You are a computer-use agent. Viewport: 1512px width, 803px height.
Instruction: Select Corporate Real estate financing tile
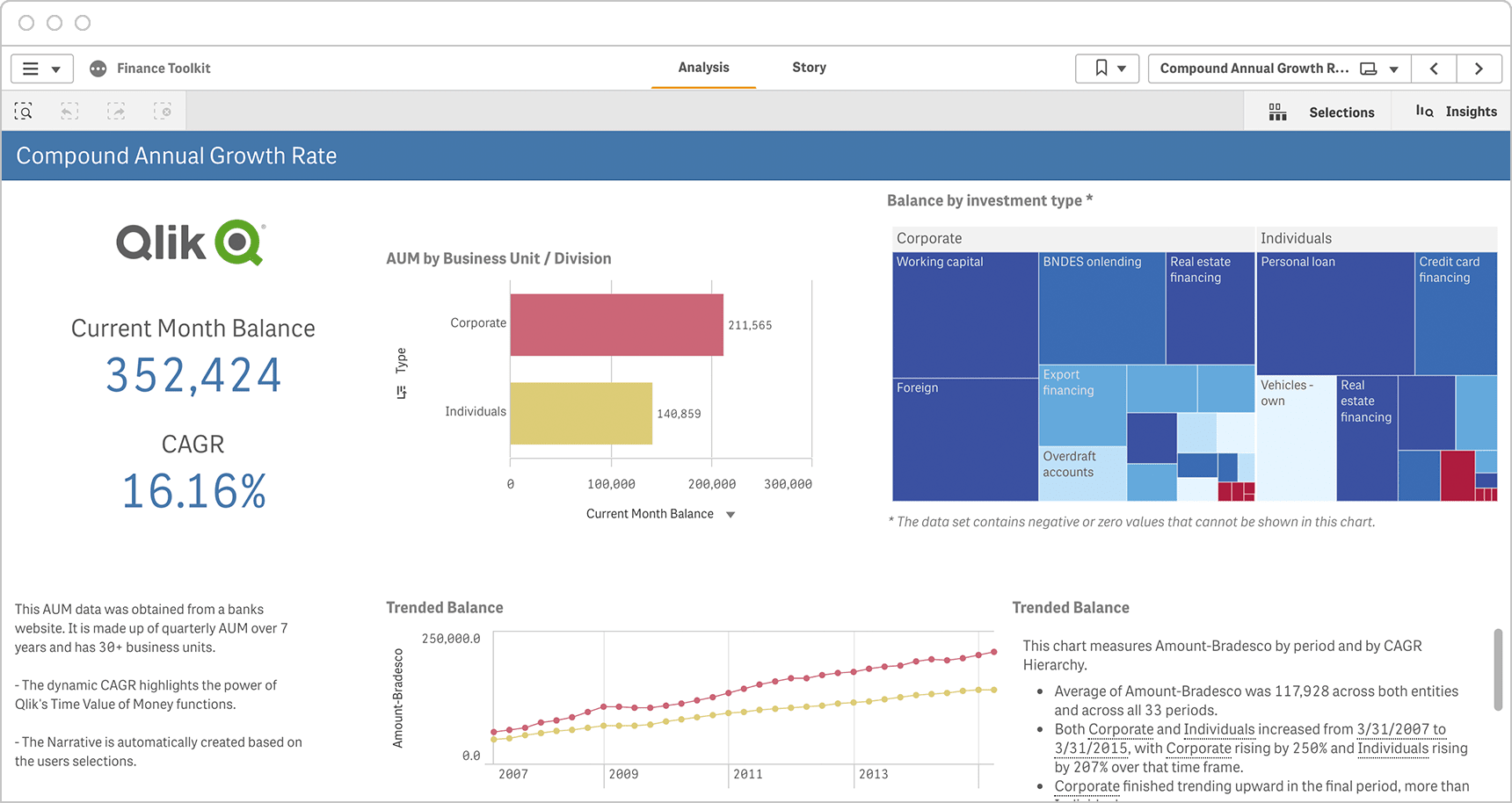coord(1210,308)
